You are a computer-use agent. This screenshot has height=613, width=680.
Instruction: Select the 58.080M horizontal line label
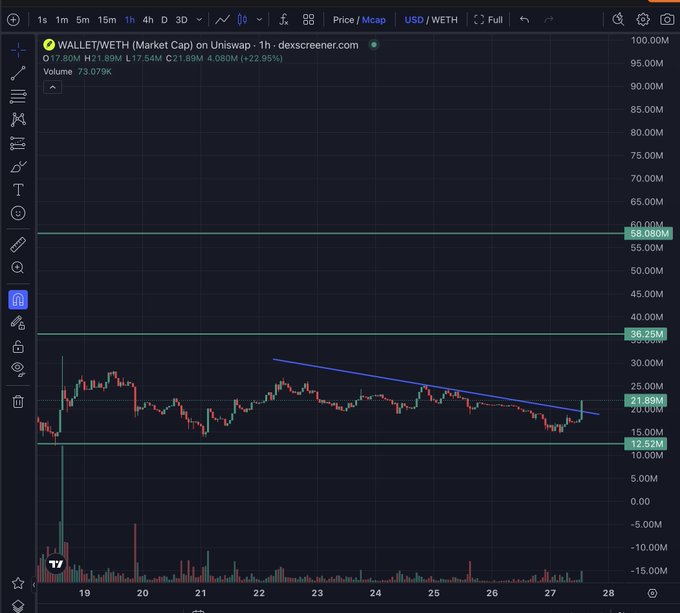648,234
